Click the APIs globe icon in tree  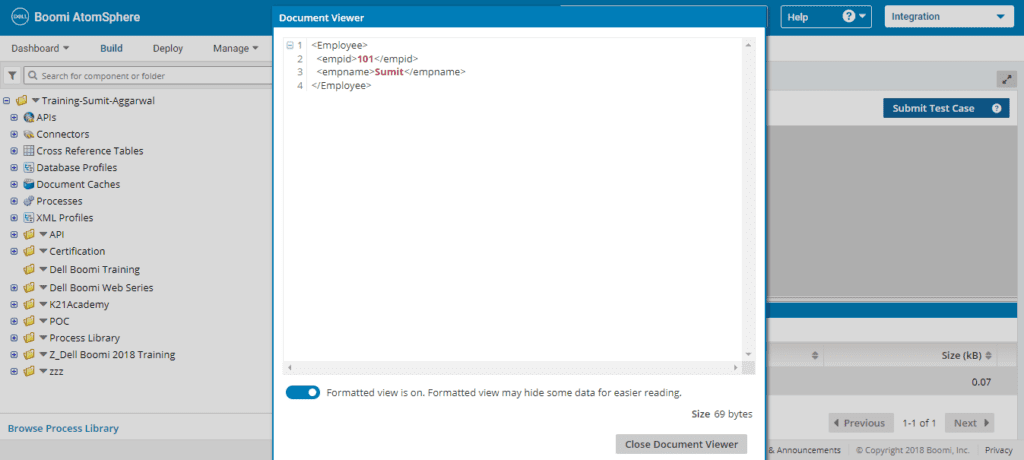(x=29, y=118)
